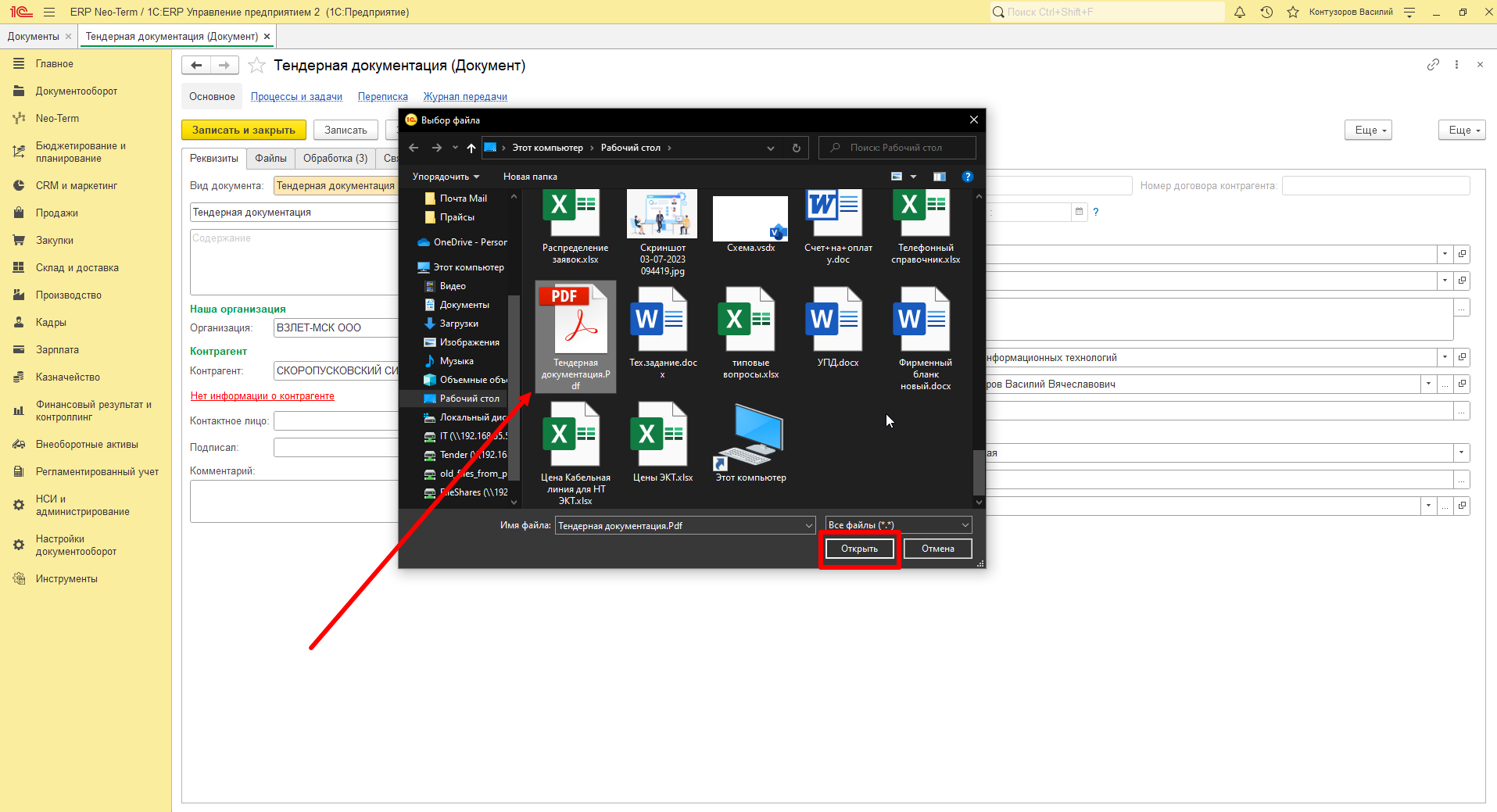
Task: Click the refresh icon in address bar
Action: pyautogui.click(x=796, y=148)
